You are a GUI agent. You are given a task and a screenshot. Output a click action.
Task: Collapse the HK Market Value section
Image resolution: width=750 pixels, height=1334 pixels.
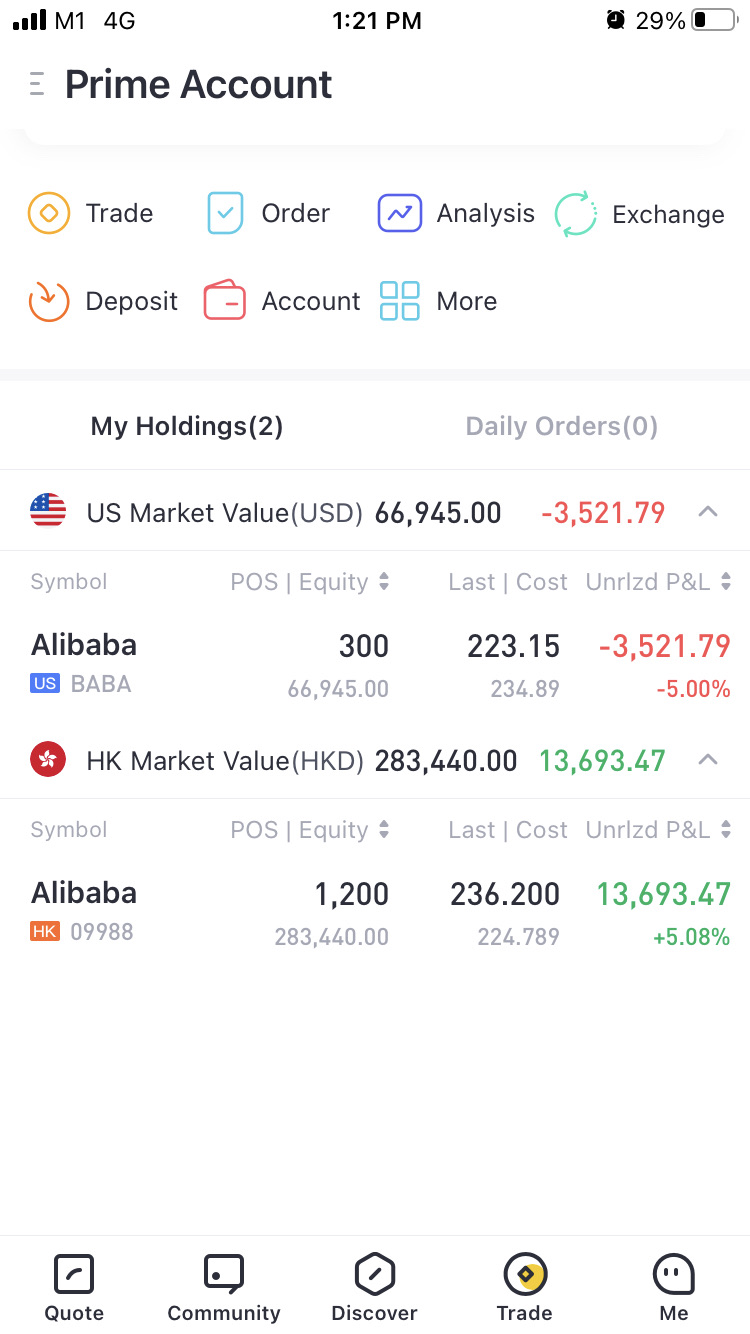click(708, 760)
